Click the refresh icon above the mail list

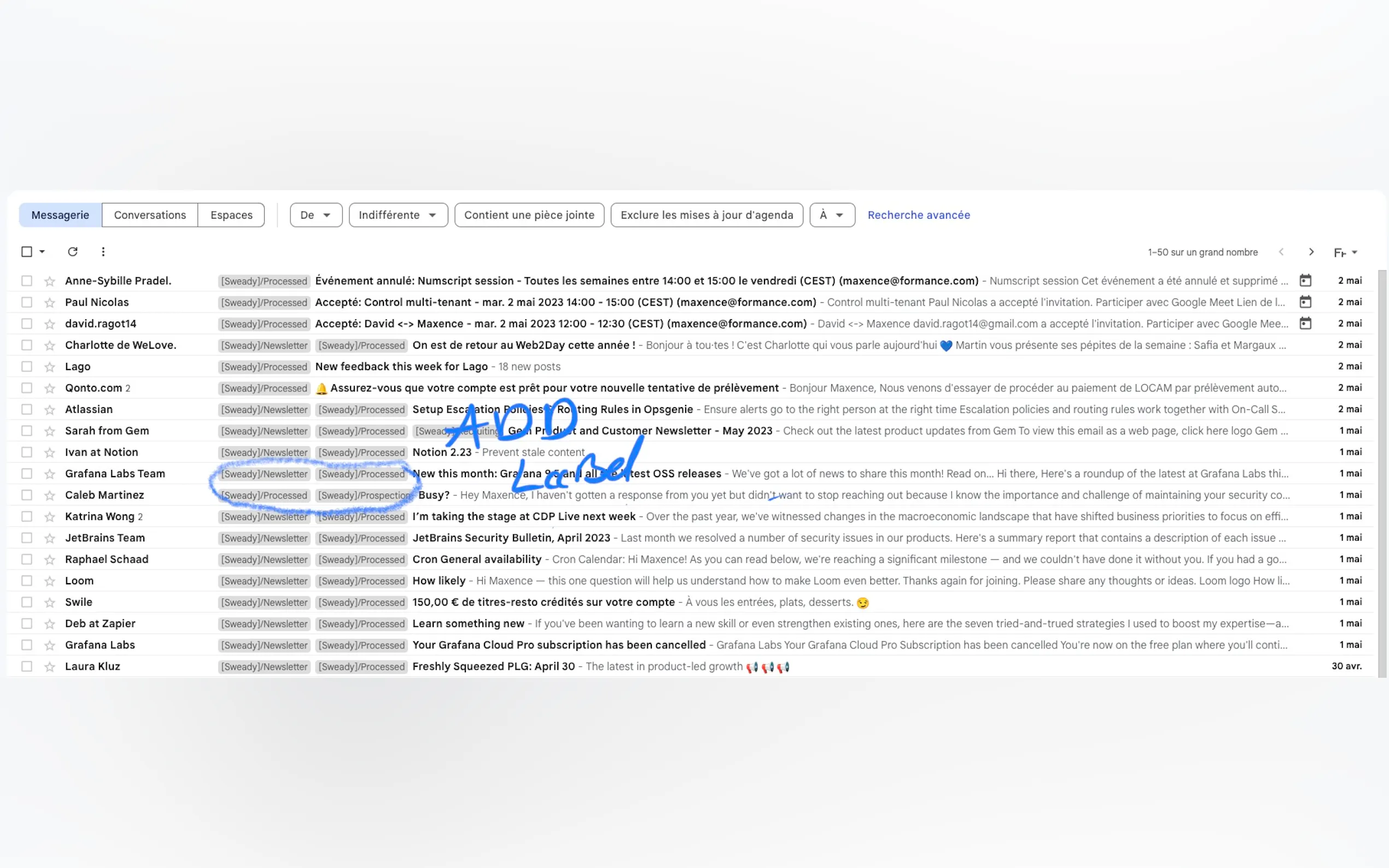(72, 251)
